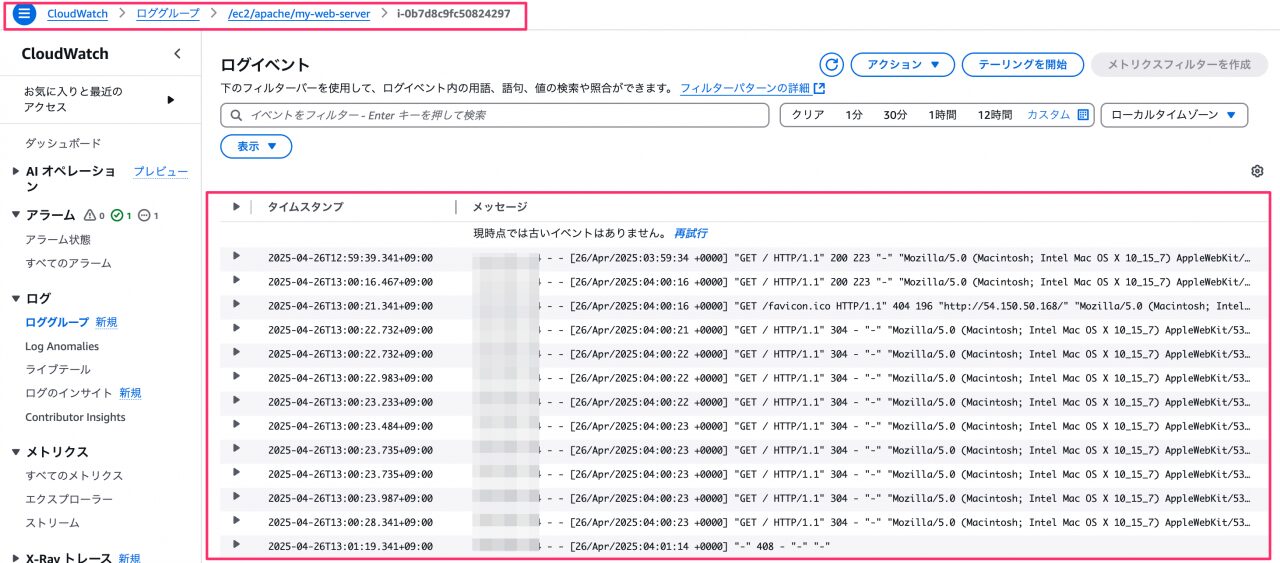Click the メッセージ column header

coord(500,207)
